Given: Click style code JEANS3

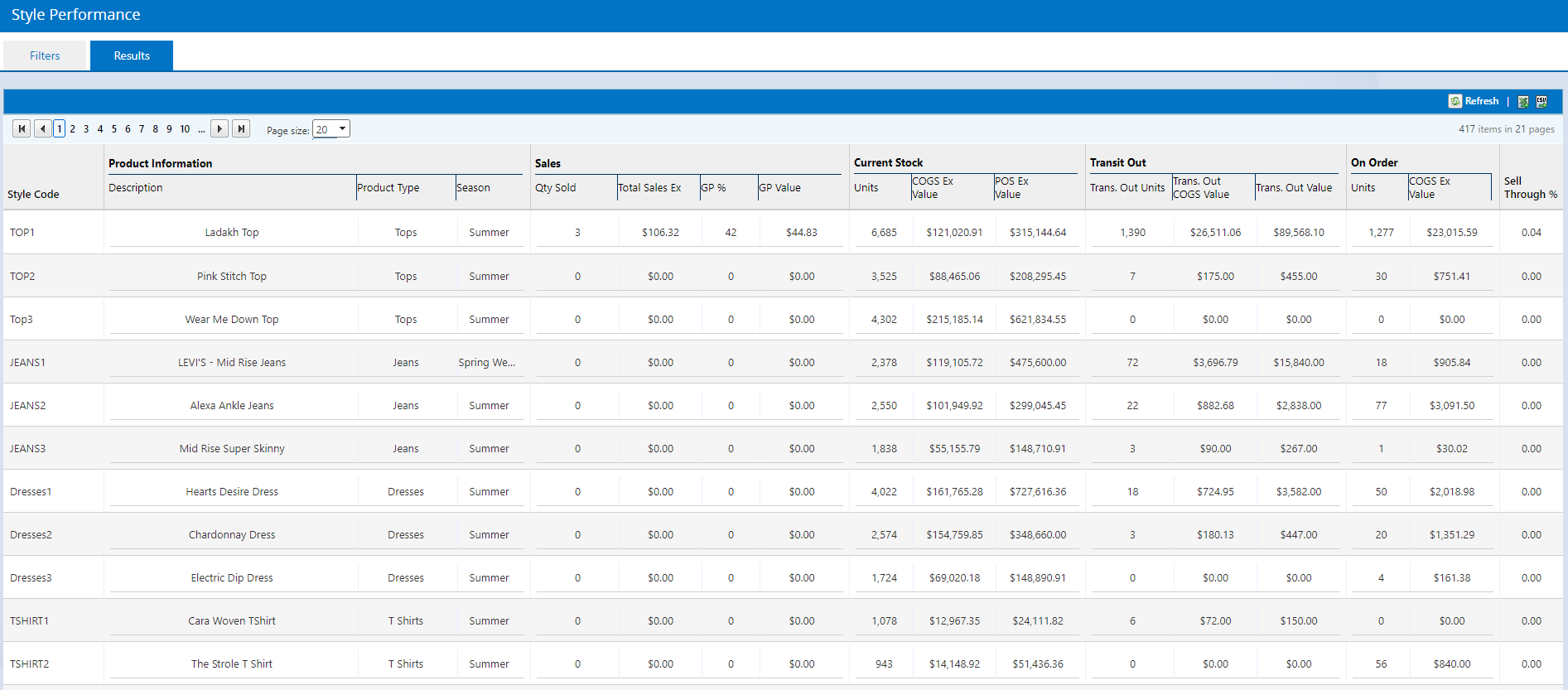Looking at the screenshot, I should tap(27, 449).
